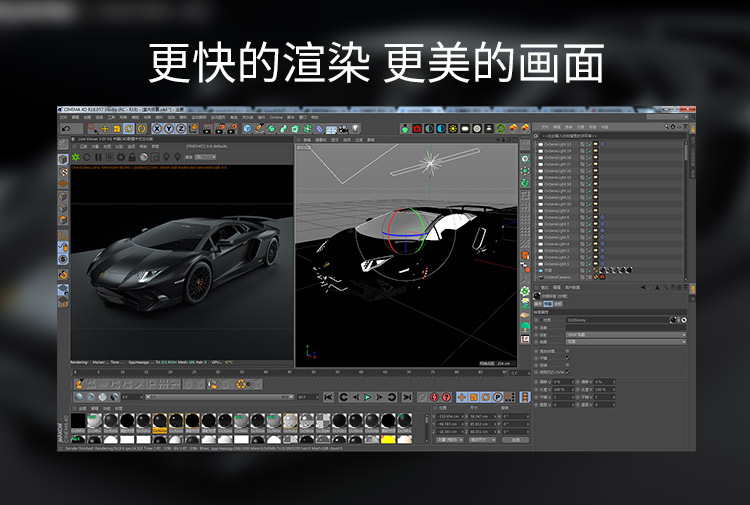Go to start of animation
Screen dimensions: 750x505
[x=328, y=397]
